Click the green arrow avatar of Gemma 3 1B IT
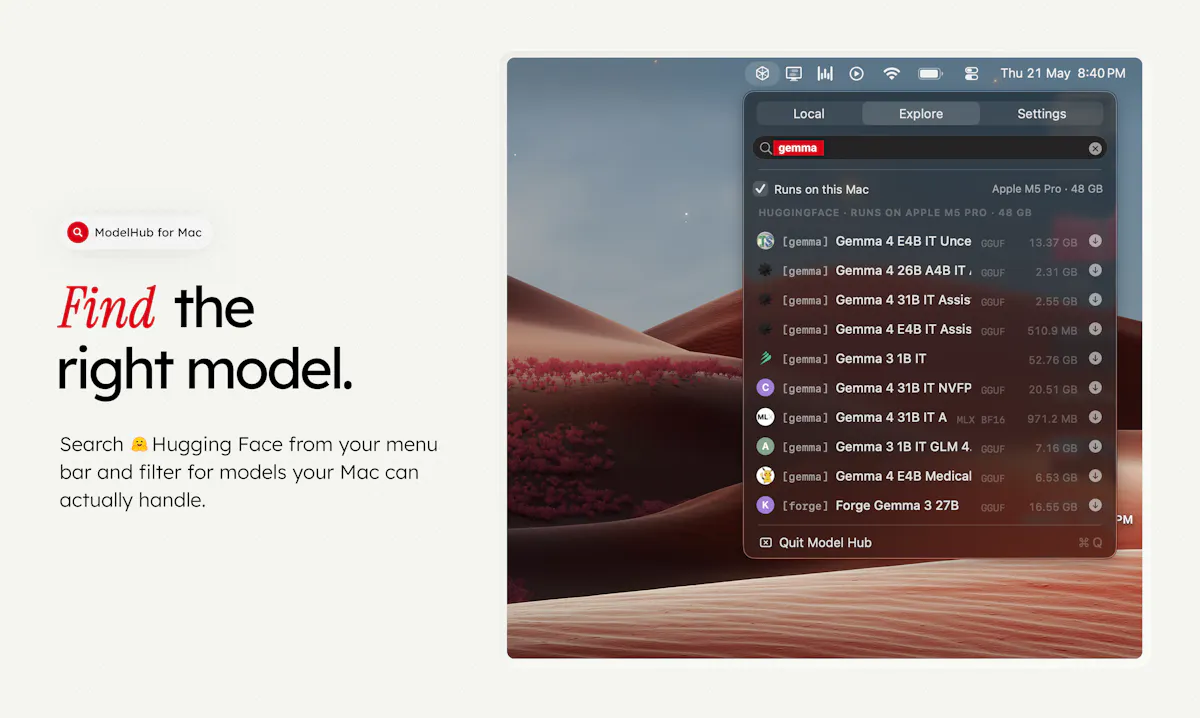This screenshot has height=718, width=1200. (x=765, y=358)
